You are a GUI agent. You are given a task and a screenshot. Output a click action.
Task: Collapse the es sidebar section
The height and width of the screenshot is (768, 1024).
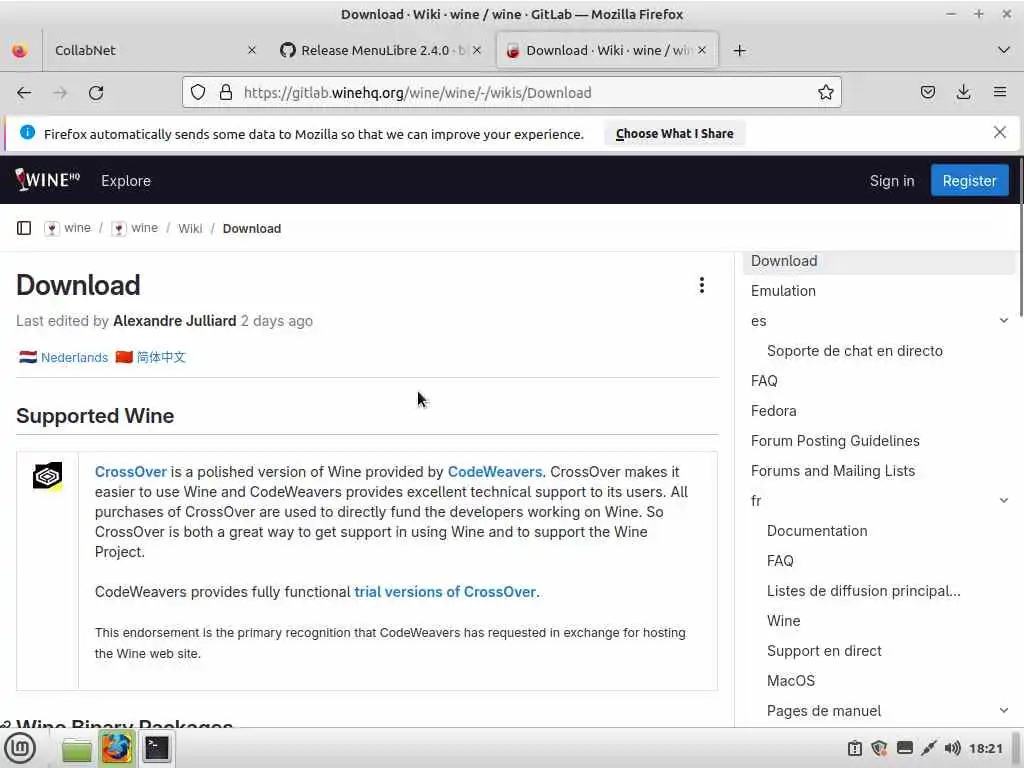(1004, 321)
